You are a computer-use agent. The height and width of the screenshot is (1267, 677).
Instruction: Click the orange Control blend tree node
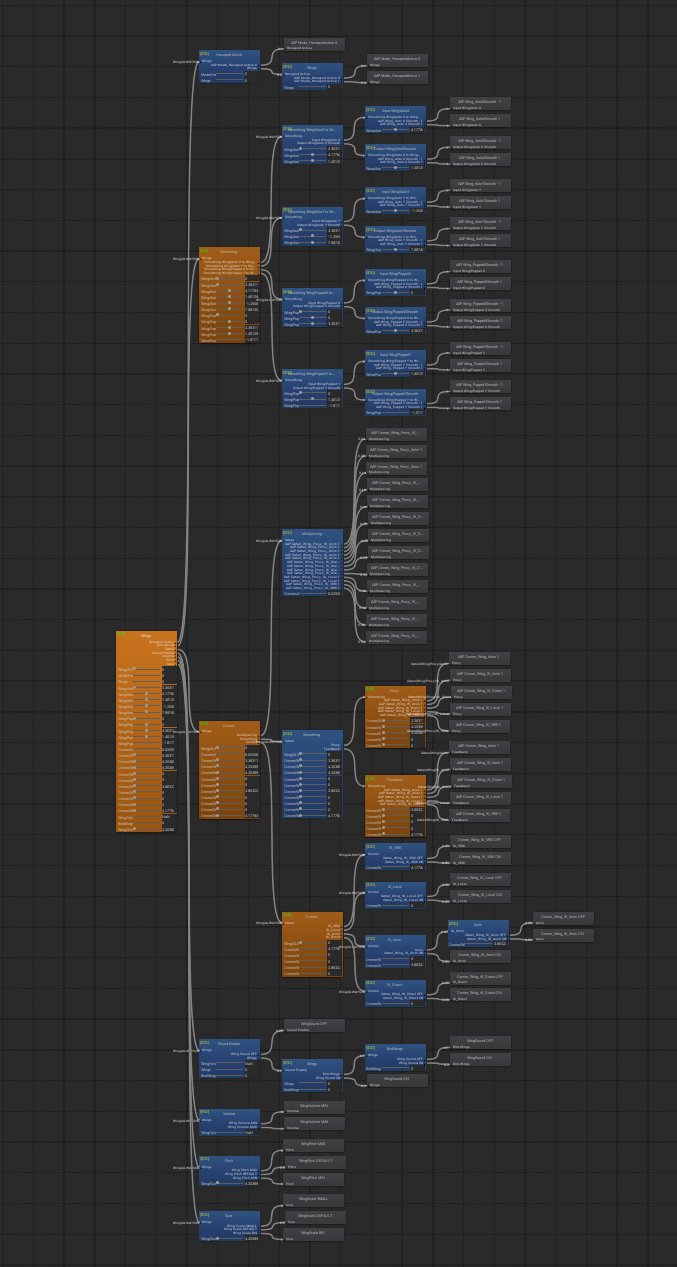click(x=312, y=916)
